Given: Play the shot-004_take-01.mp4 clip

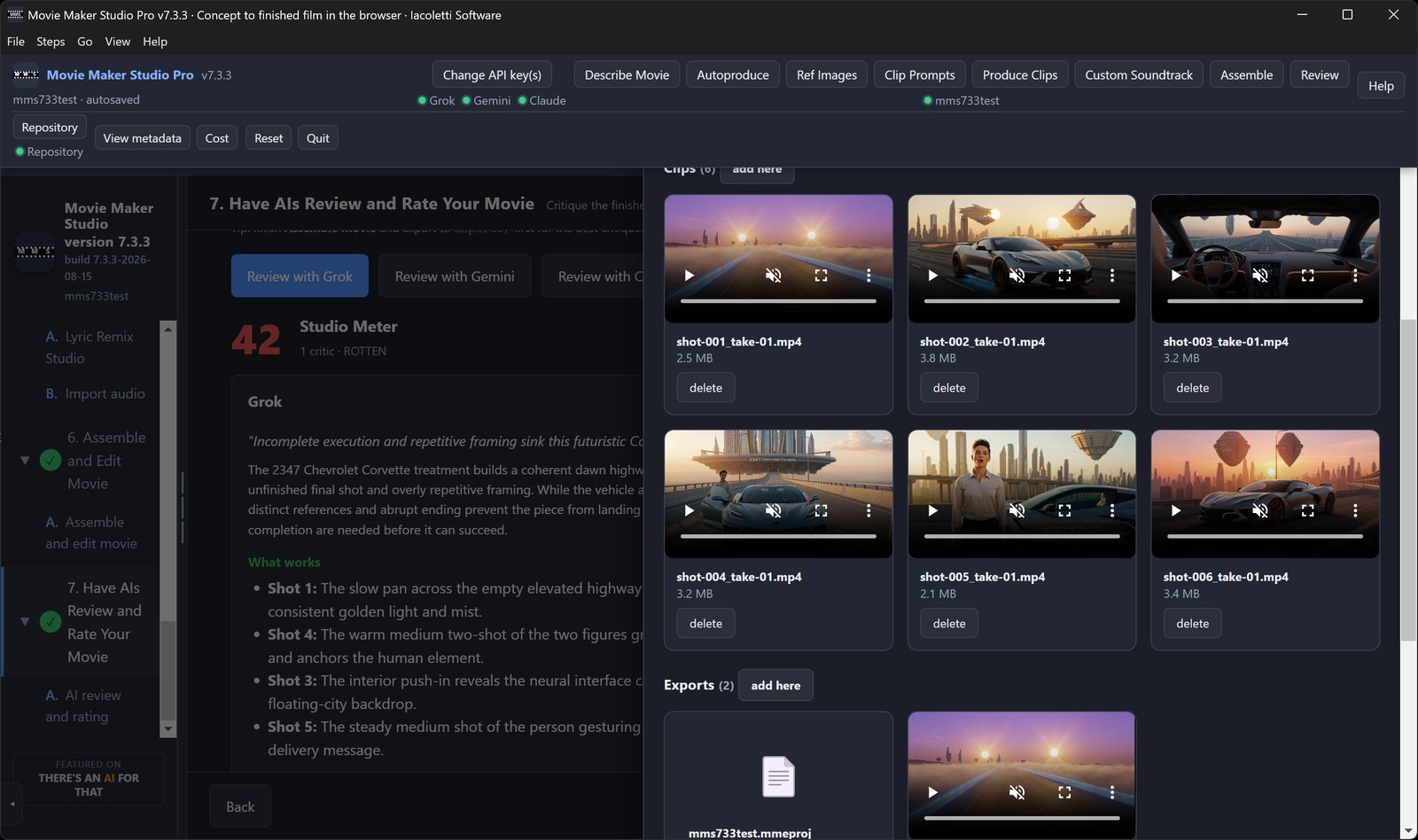Looking at the screenshot, I should pyautogui.click(x=690, y=510).
